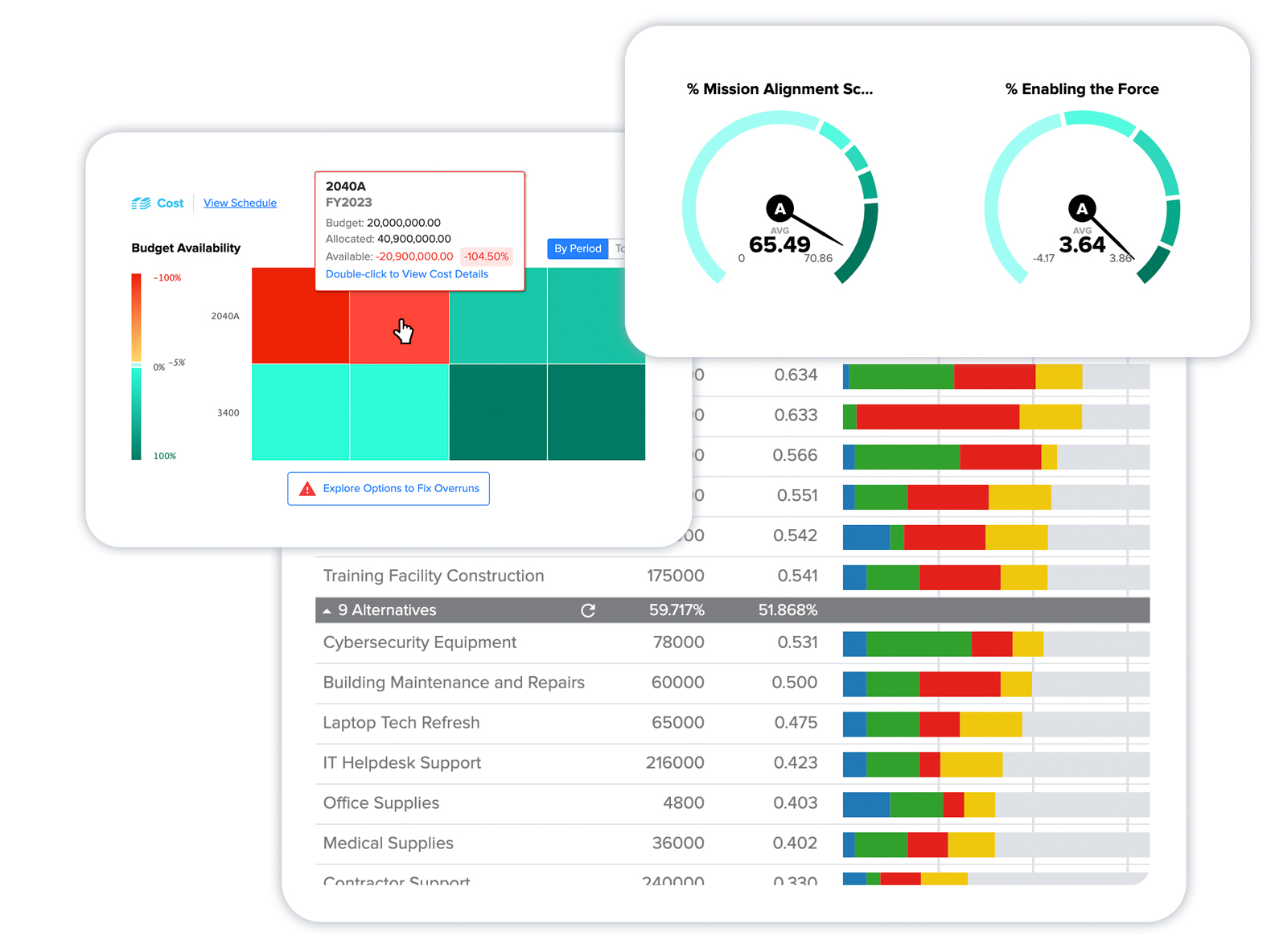
Task: Click the red-to-green budget availability color scale
Action: 137,367
